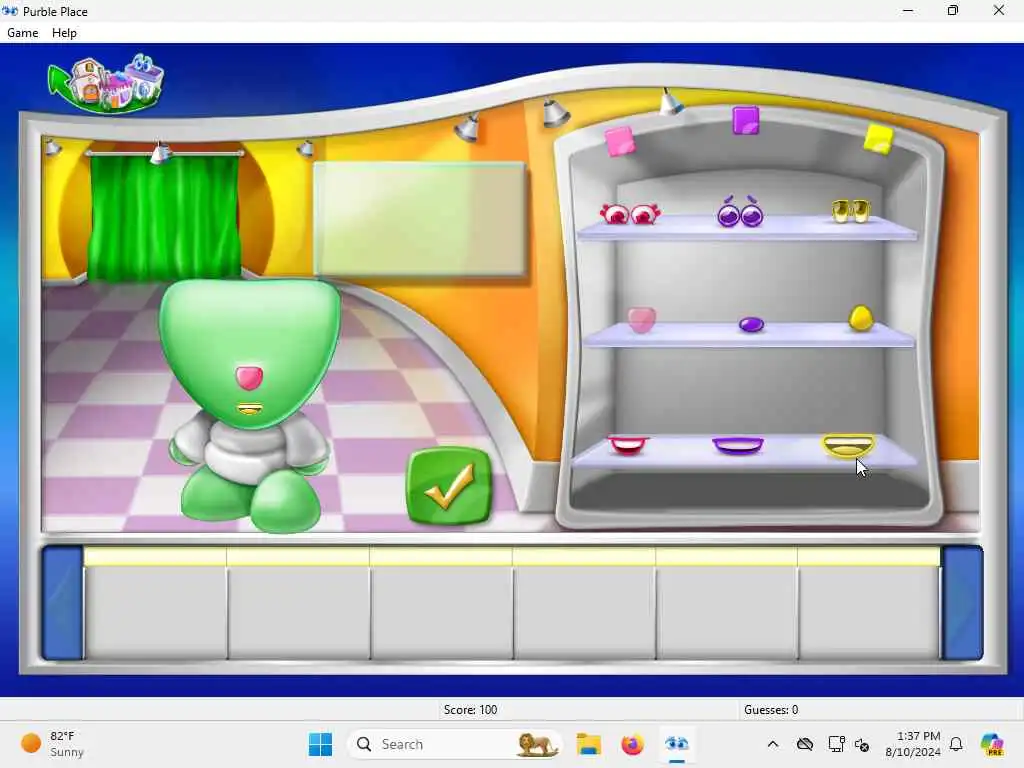Click the Guesses: 0 status text
This screenshot has height=768, width=1024.
point(771,710)
